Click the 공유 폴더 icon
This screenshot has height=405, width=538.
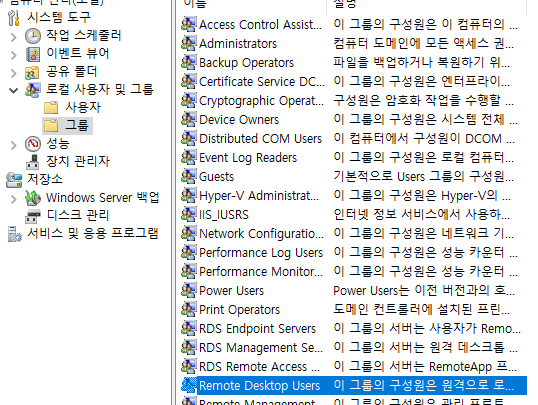pos(33,72)
